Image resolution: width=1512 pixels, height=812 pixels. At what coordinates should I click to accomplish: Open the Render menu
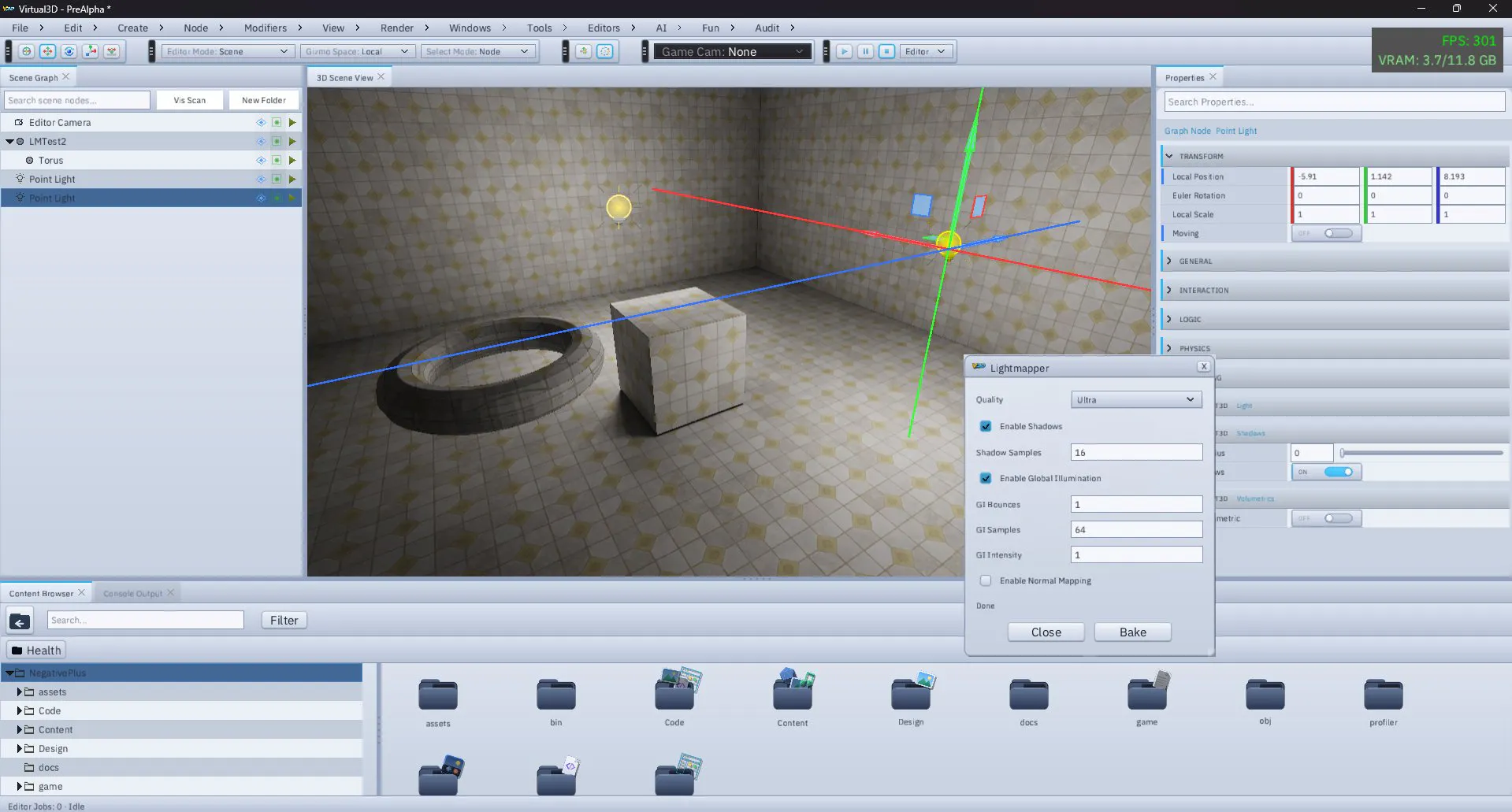click(x=397, y=28)
